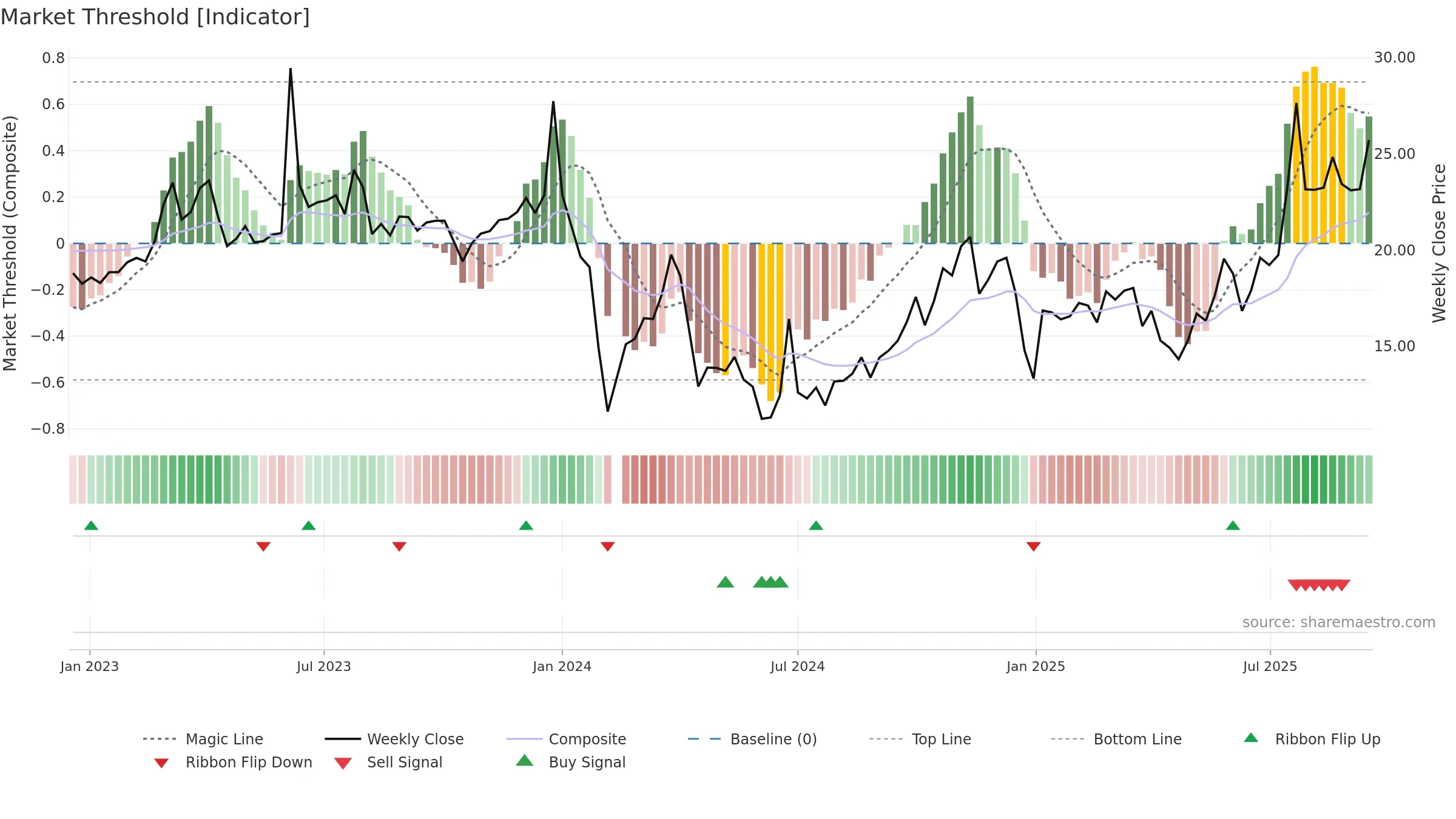The height and width of the screenshot is (819, 1456).
Task: Click the 15.00 price axis tick
Action: [x=1395, y=346]
